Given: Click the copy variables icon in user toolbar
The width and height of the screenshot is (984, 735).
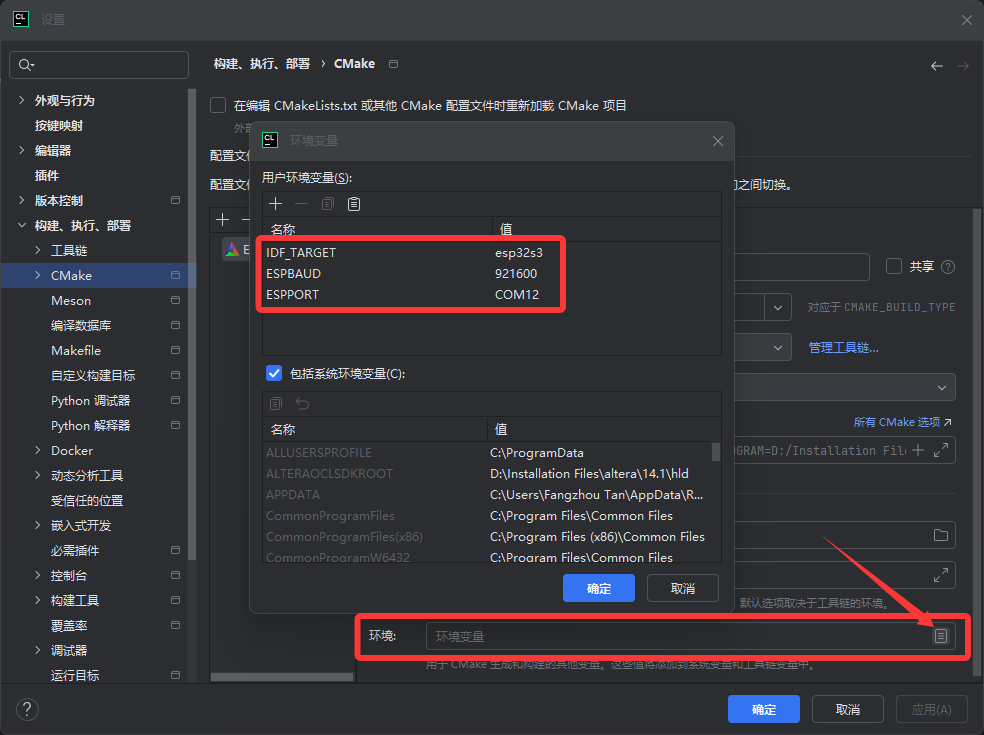Looking at the screenshot, I should pyautogui.click(x=328, y=204).
